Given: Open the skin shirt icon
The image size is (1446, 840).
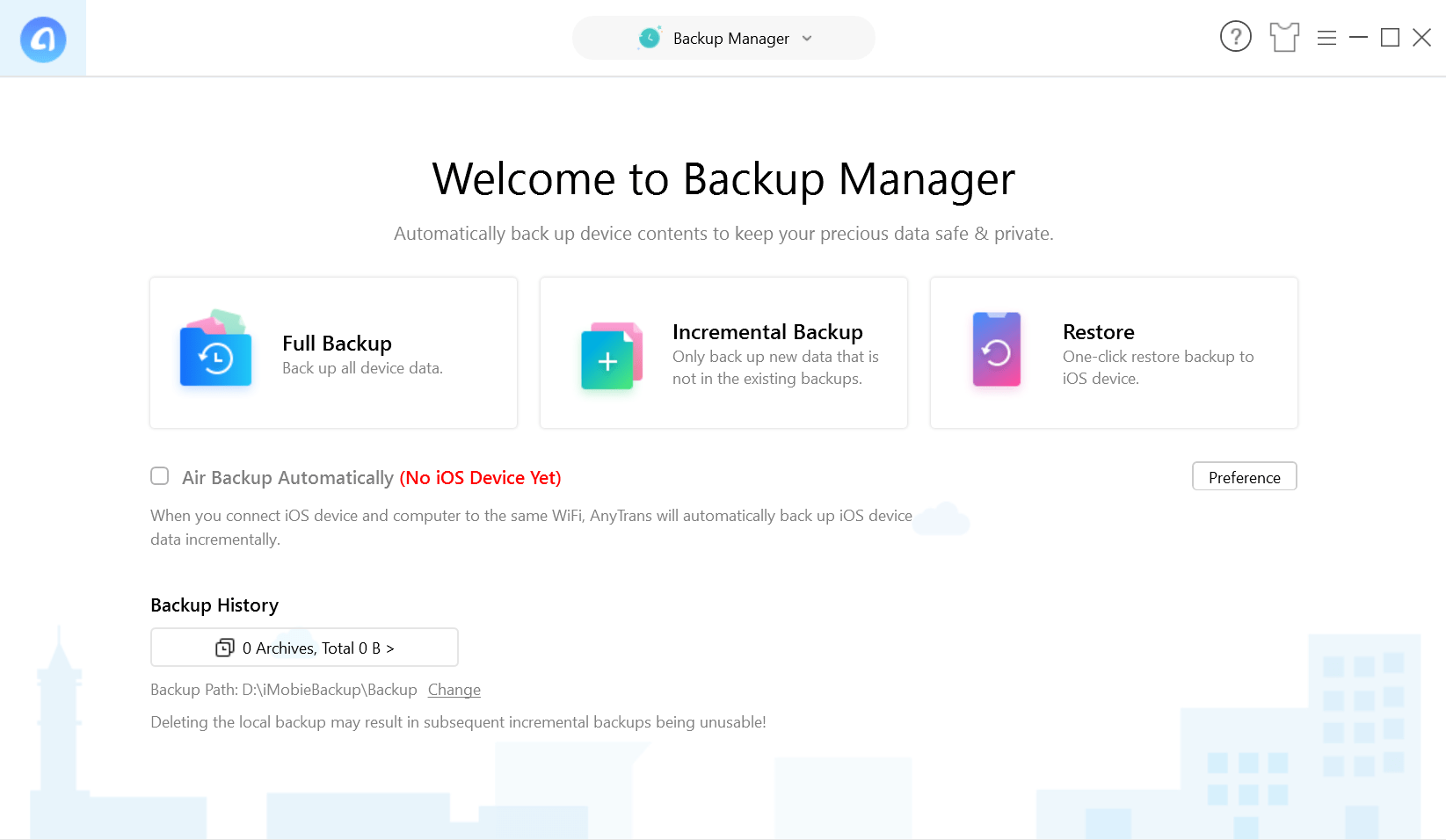Looking at the screenshot, I should 1283,37.
